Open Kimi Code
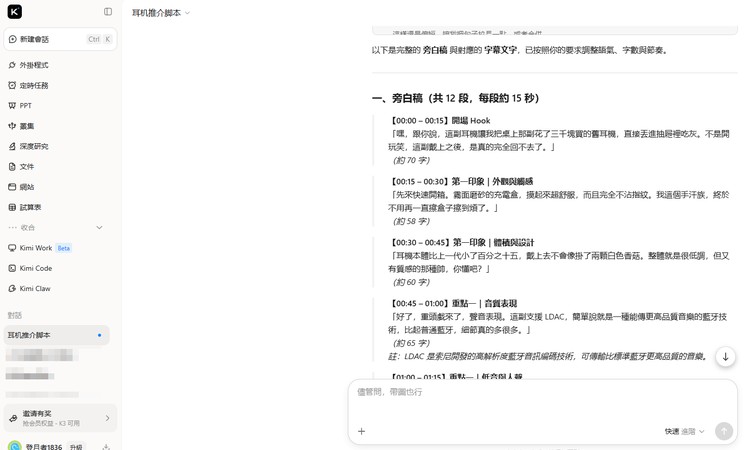Screen dimensions: 747x450 60,268
